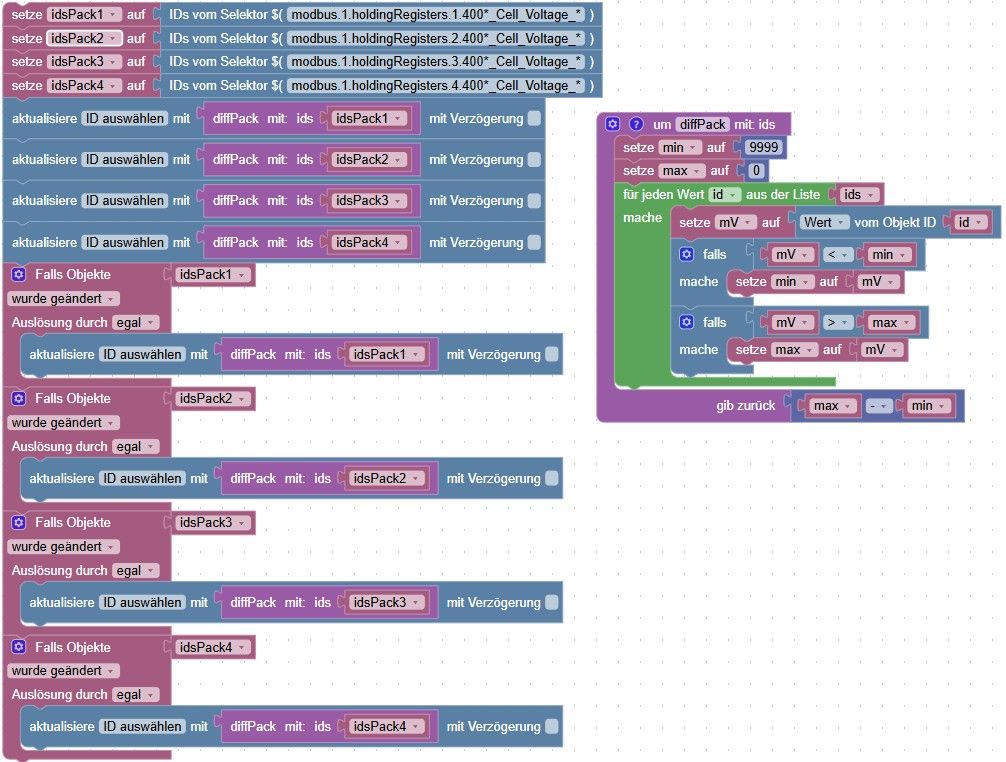Enable mit Verzögerung on top-level idsPack1 update block
Image resolution: width=1006 pixels, height=762 pixels.
(x=534, y=118)
